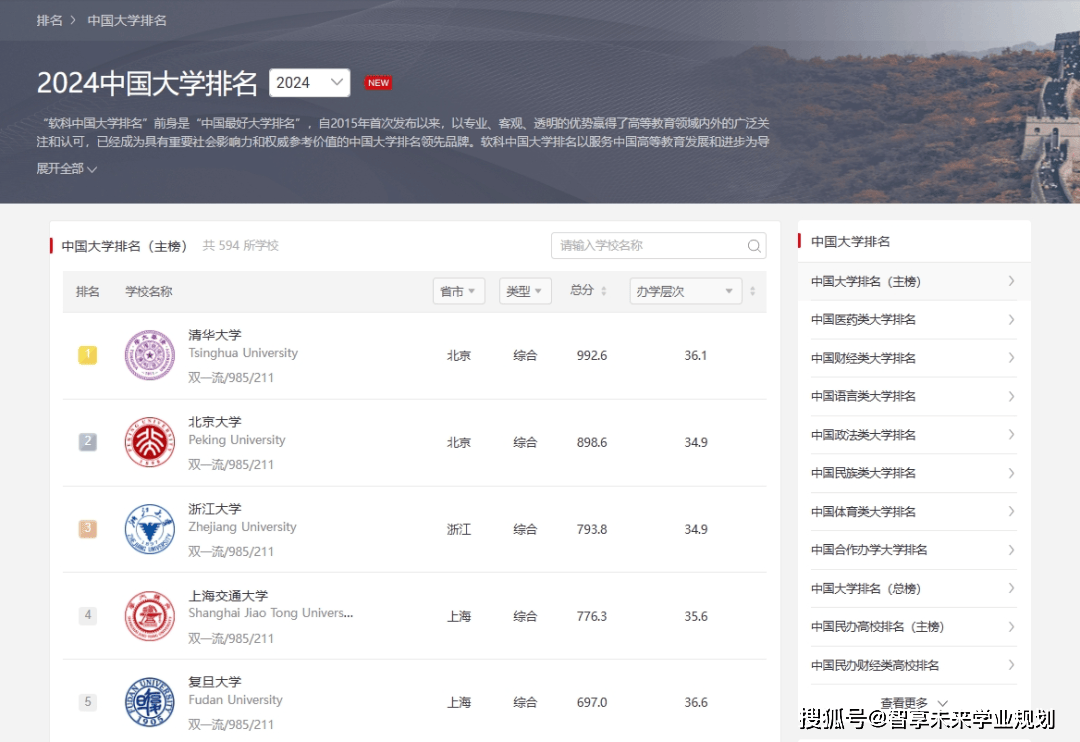Click Zhejiang University's score 793.8
This screenshot has height=742, width=1080.
tap(592, 529)
